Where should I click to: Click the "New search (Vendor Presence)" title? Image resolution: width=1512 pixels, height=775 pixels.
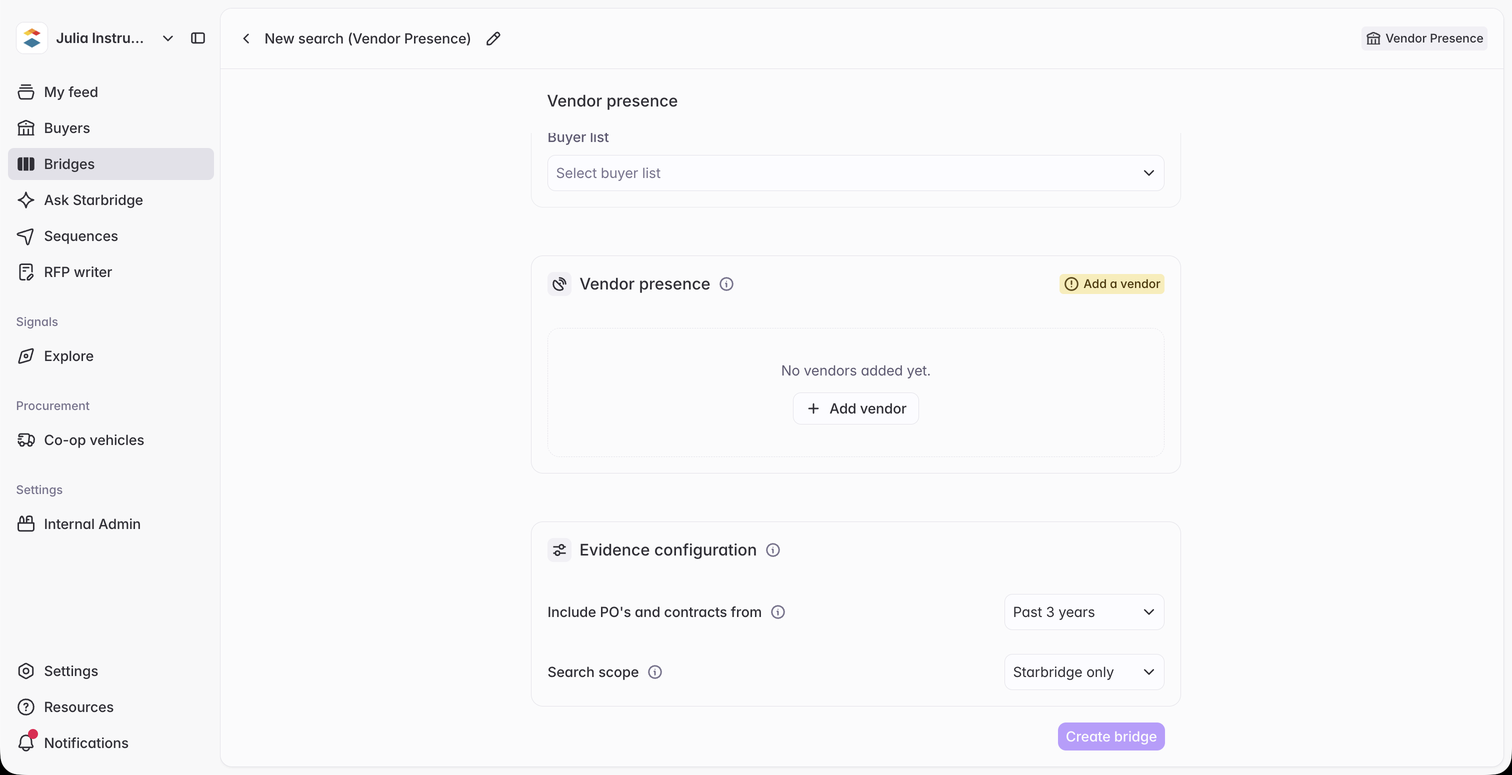368,38
